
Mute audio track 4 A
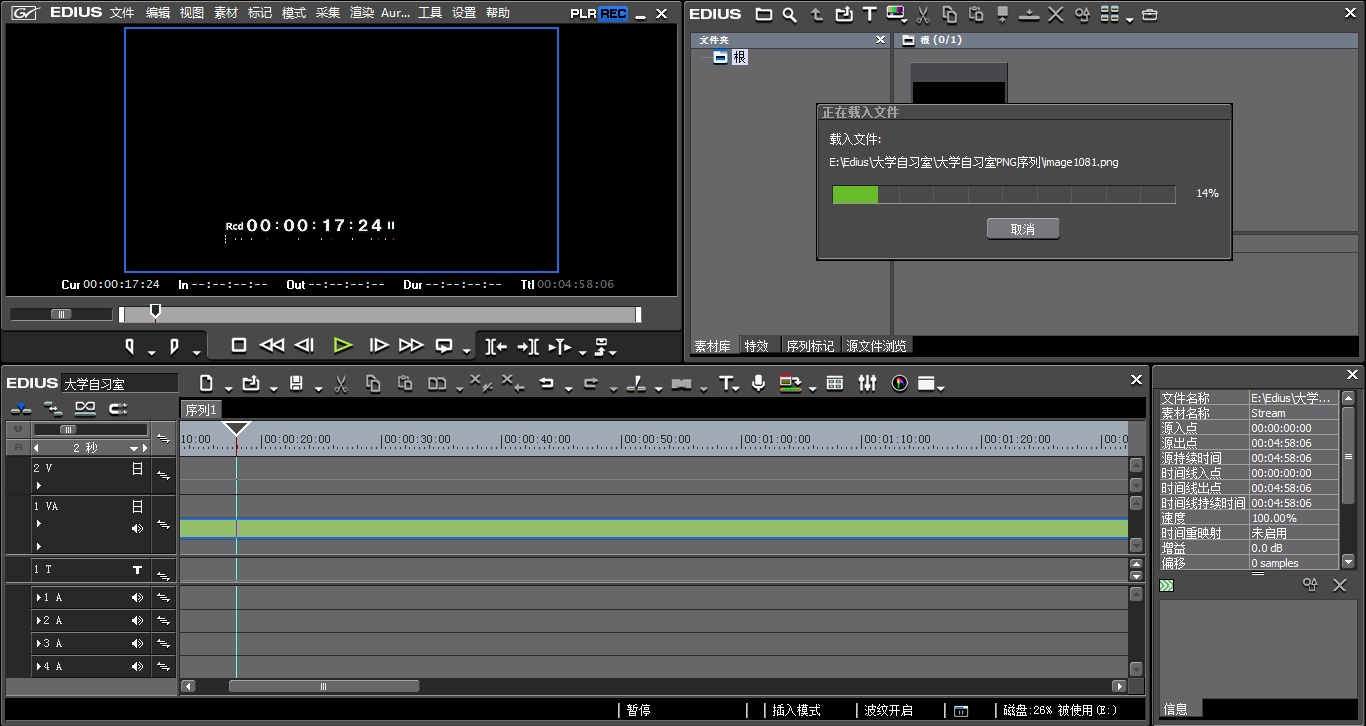tap(137, 666)
